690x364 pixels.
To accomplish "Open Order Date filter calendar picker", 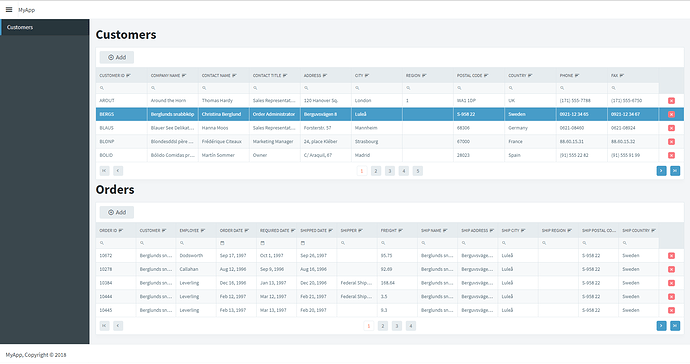I will point(222,243).
